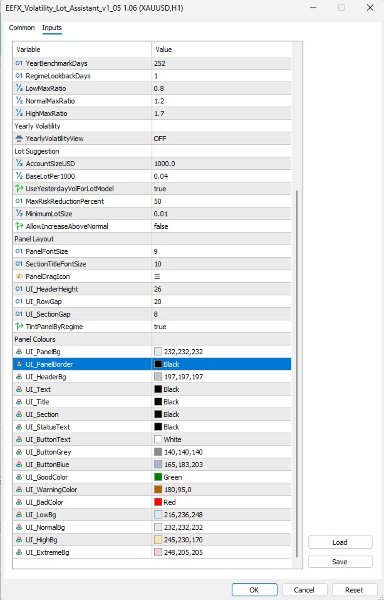Click the UI_LowBg light blue swatch
Viewport: 384px width, 600px height.
click(x=158, y=515)
